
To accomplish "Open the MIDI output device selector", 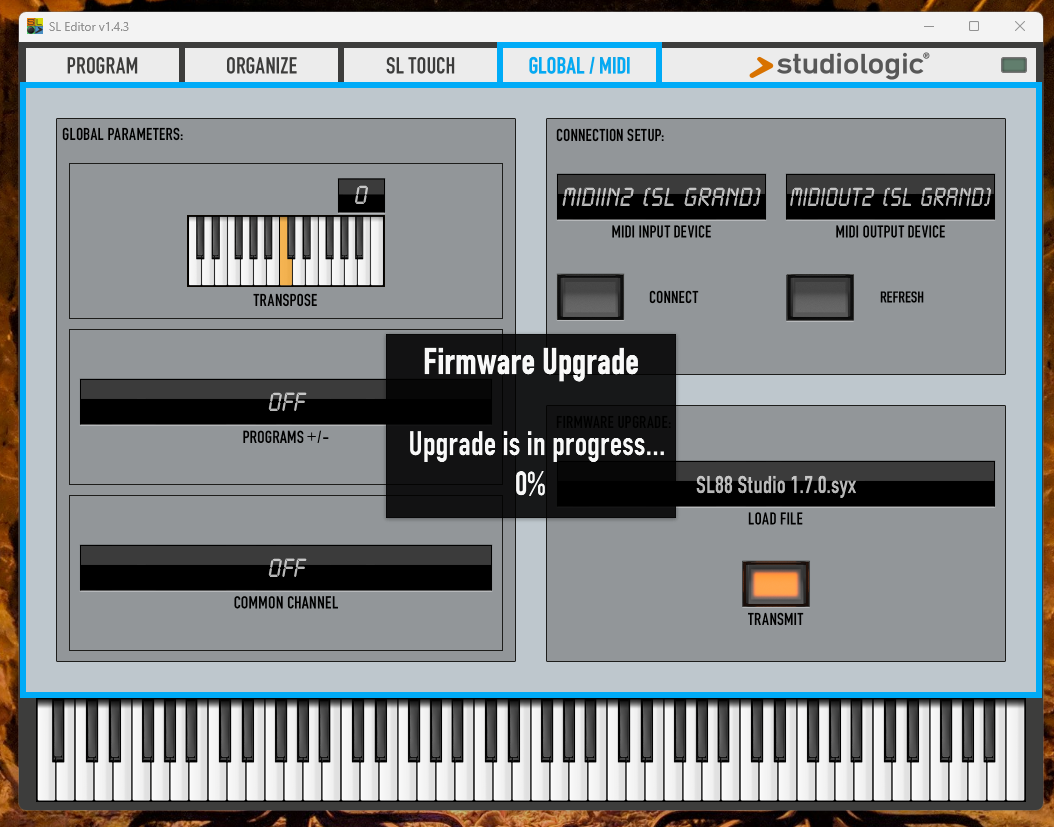I will tap(890, 197).
